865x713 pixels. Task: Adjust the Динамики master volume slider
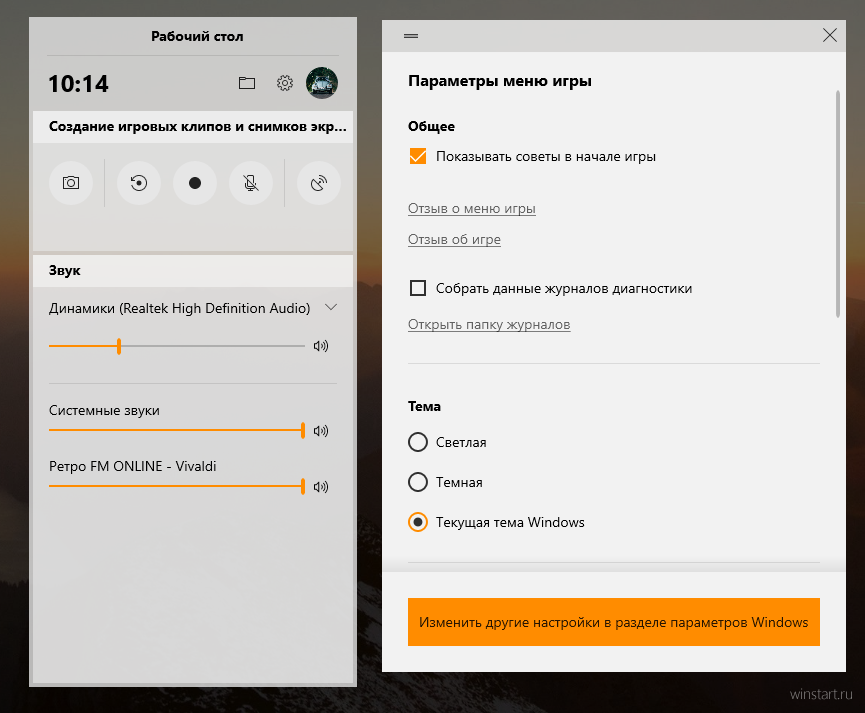point(177,346)
